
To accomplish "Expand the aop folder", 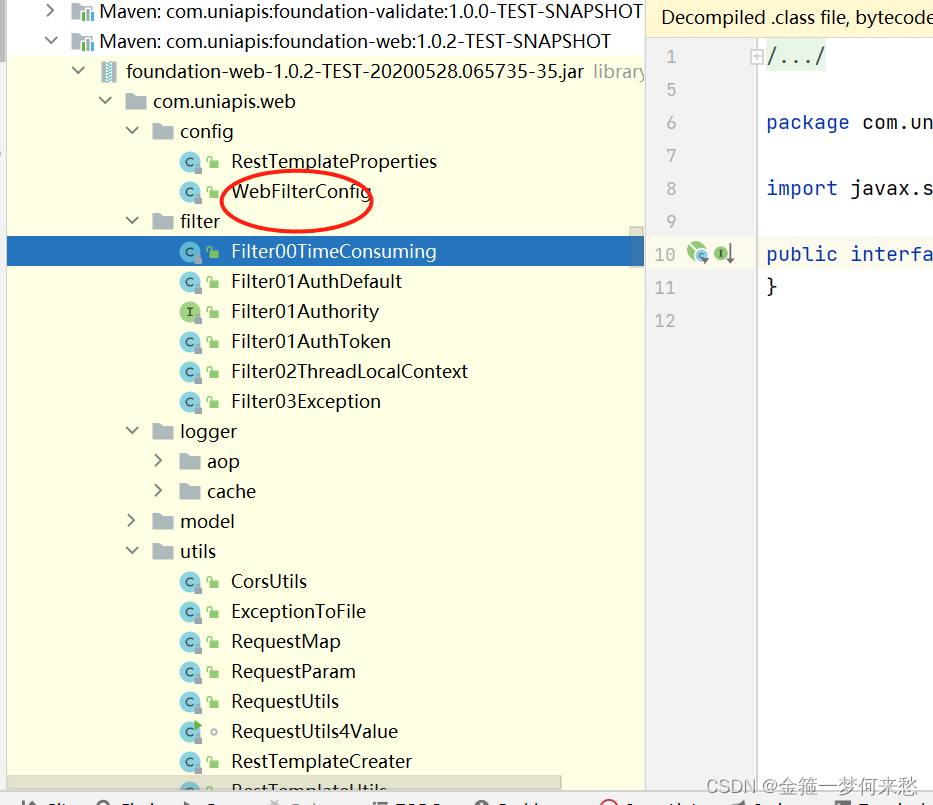I will (158, 461).
